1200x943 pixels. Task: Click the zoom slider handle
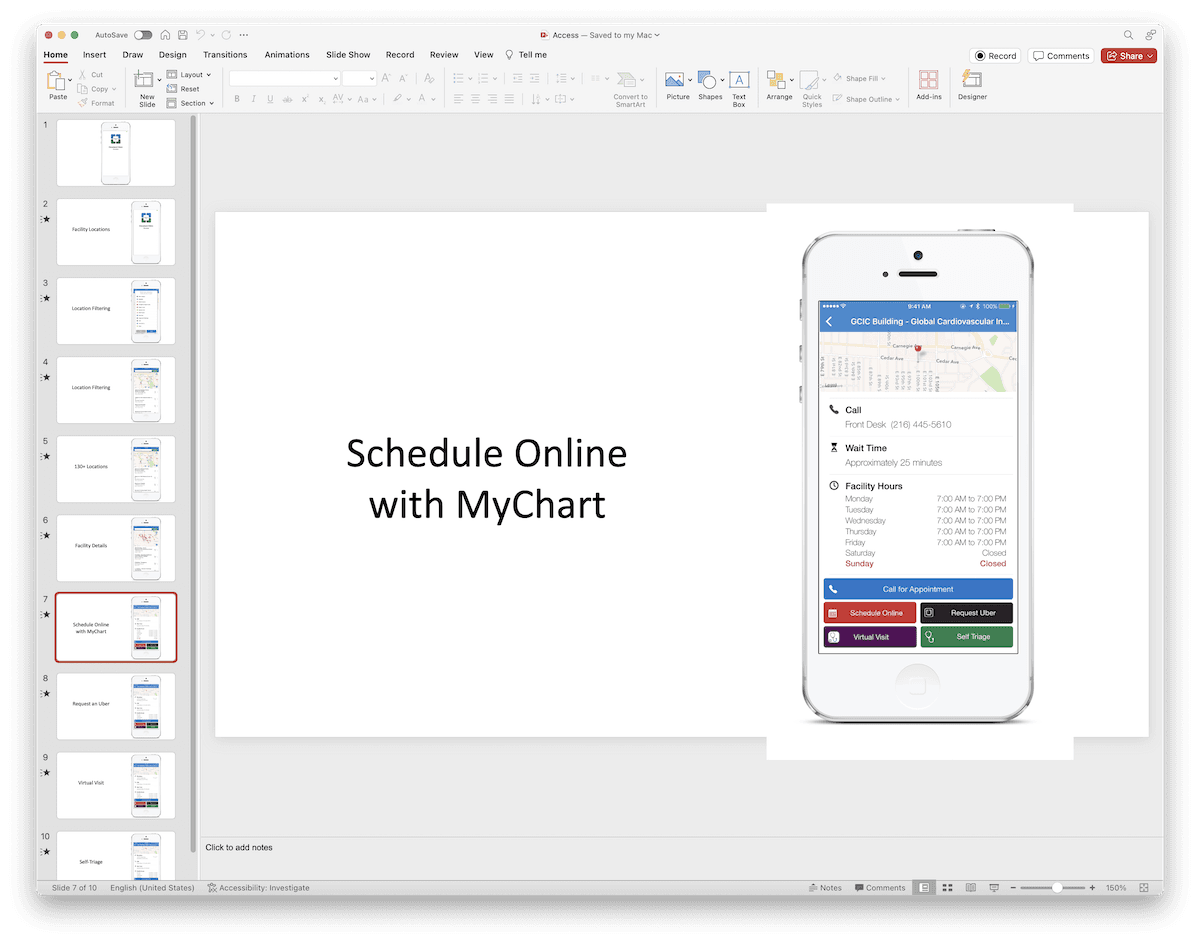point(1056,888)
